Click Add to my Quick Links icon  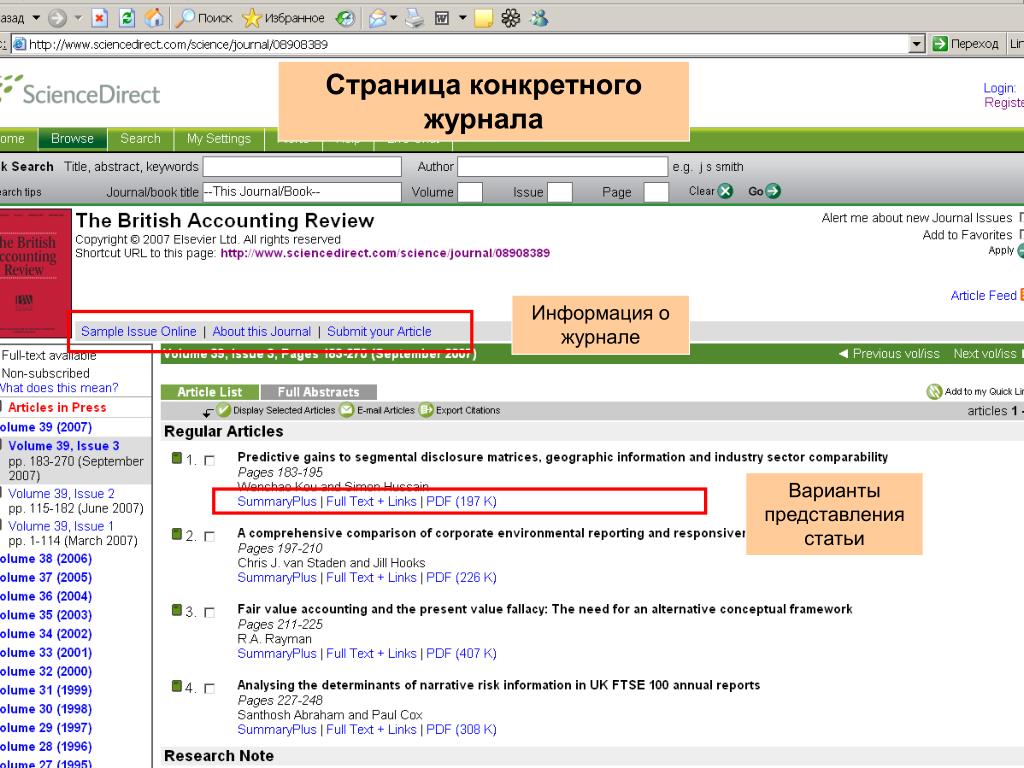pos(934,391)
